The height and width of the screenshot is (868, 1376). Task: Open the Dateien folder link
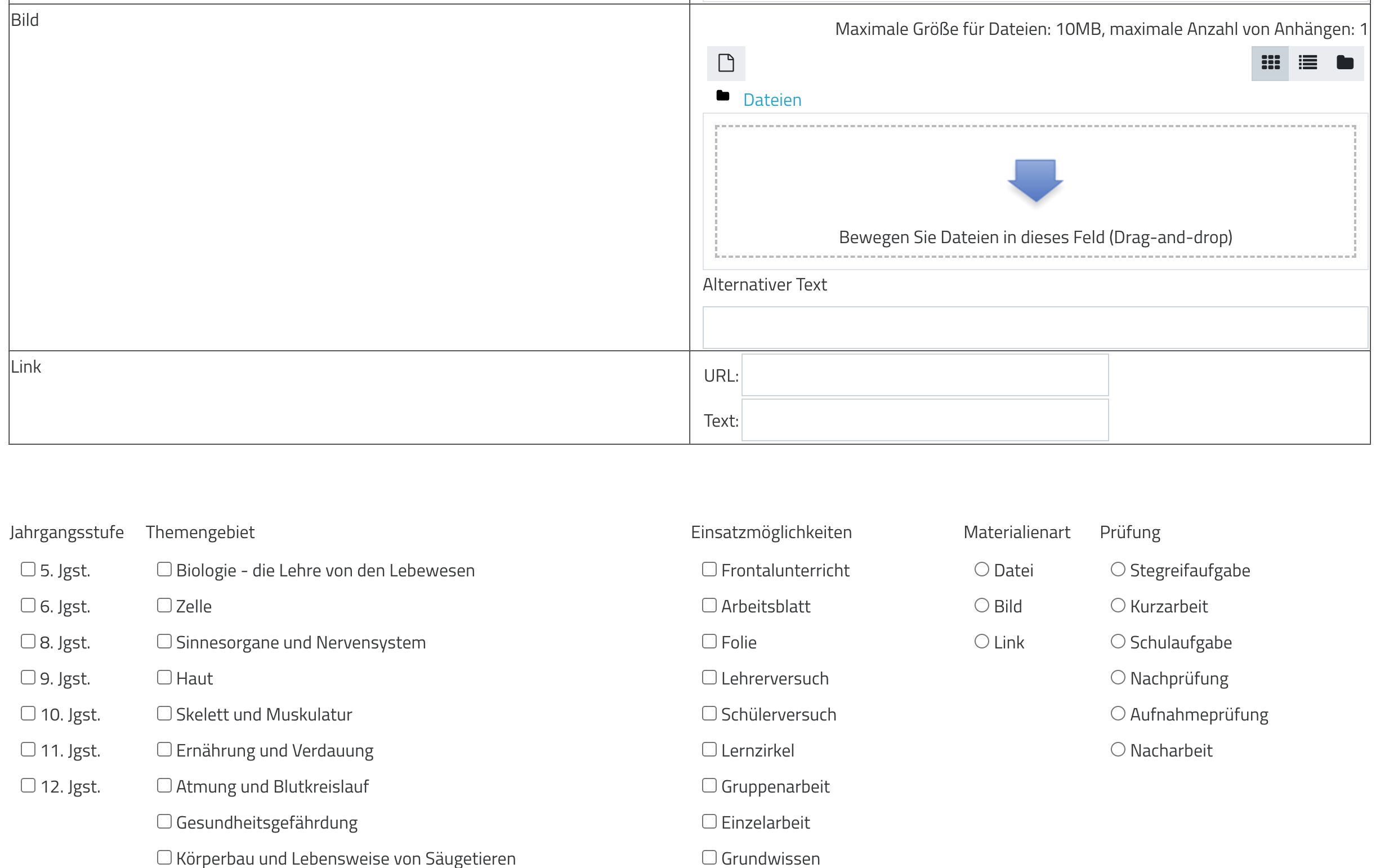[x=772, y=100]
